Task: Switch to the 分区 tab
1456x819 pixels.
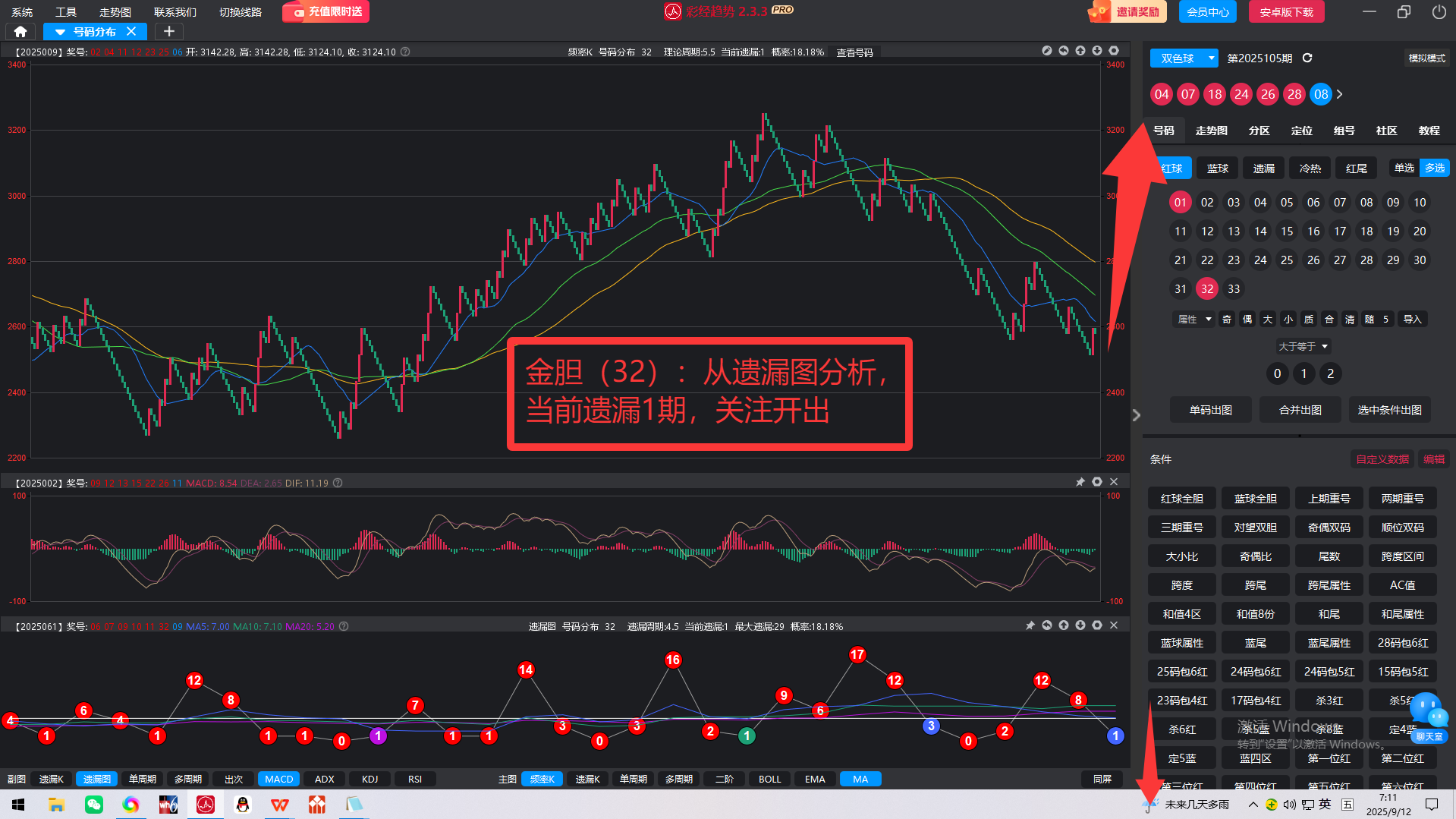Action: coord(1259,131)
